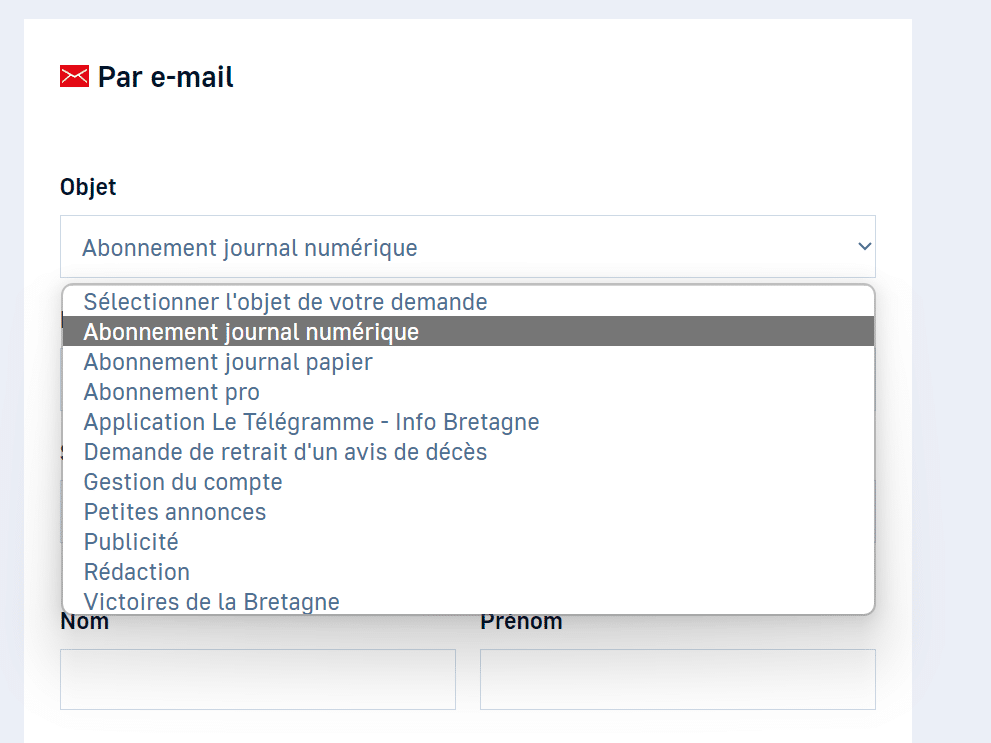Pick "Abonnement journal papier" from the list

coord(228,362)
